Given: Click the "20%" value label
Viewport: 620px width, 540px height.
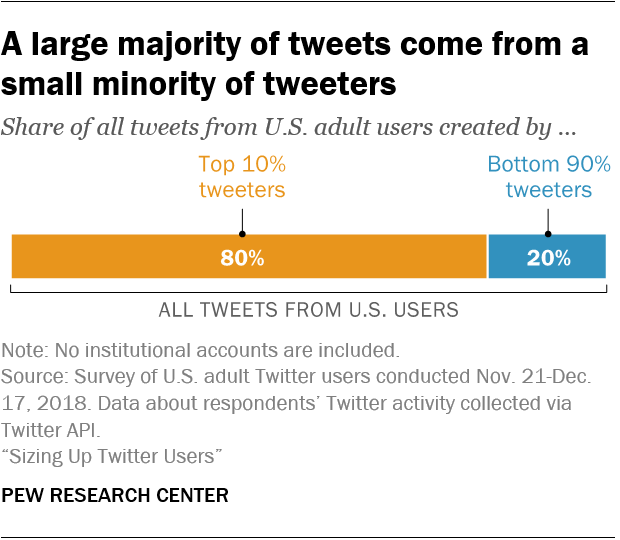Looking at the screenshot, I should click(549, 257).
